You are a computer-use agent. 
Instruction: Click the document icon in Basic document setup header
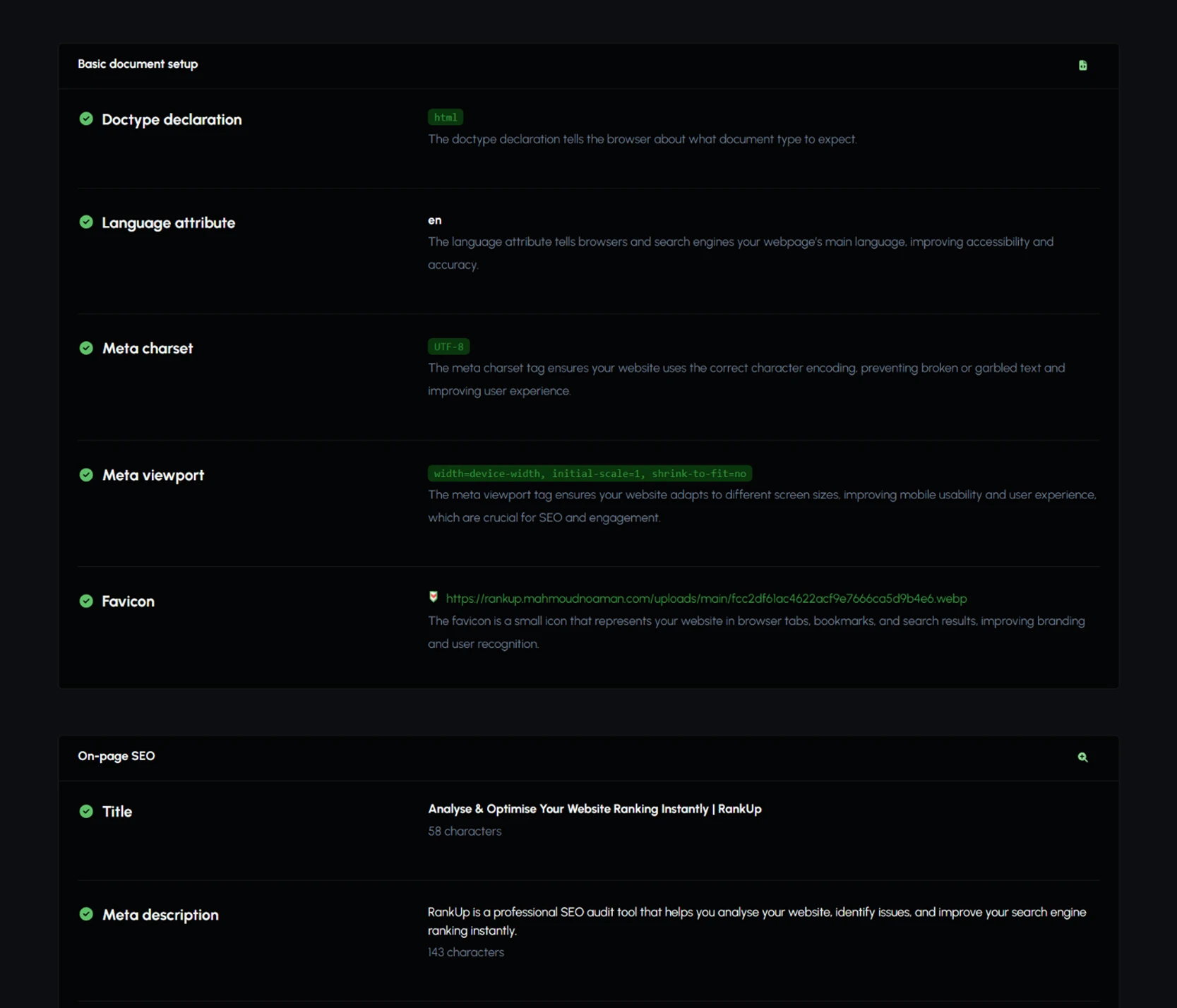point(1082,65)
